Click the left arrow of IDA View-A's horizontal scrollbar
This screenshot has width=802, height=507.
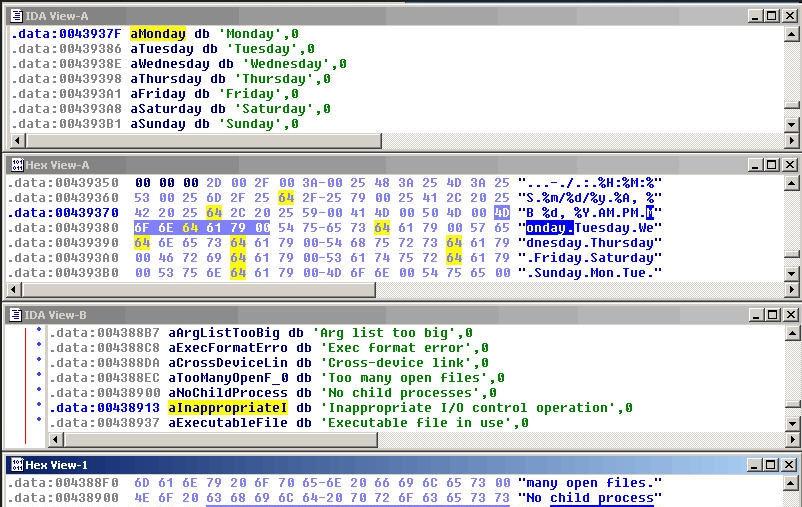coord(18,141)
